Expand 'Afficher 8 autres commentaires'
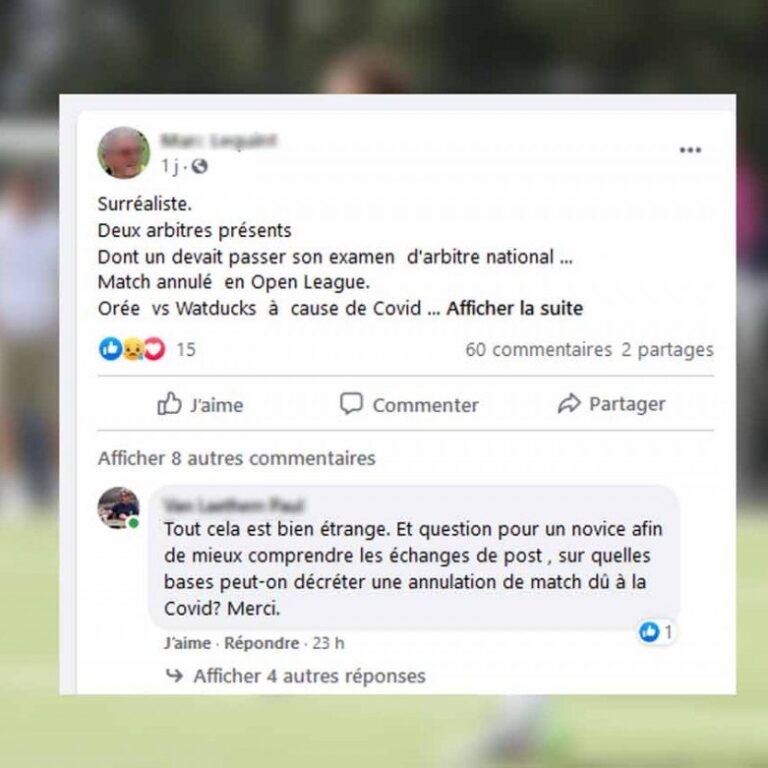The height and width of the screenshot is (768, 768). click(237, 458)
